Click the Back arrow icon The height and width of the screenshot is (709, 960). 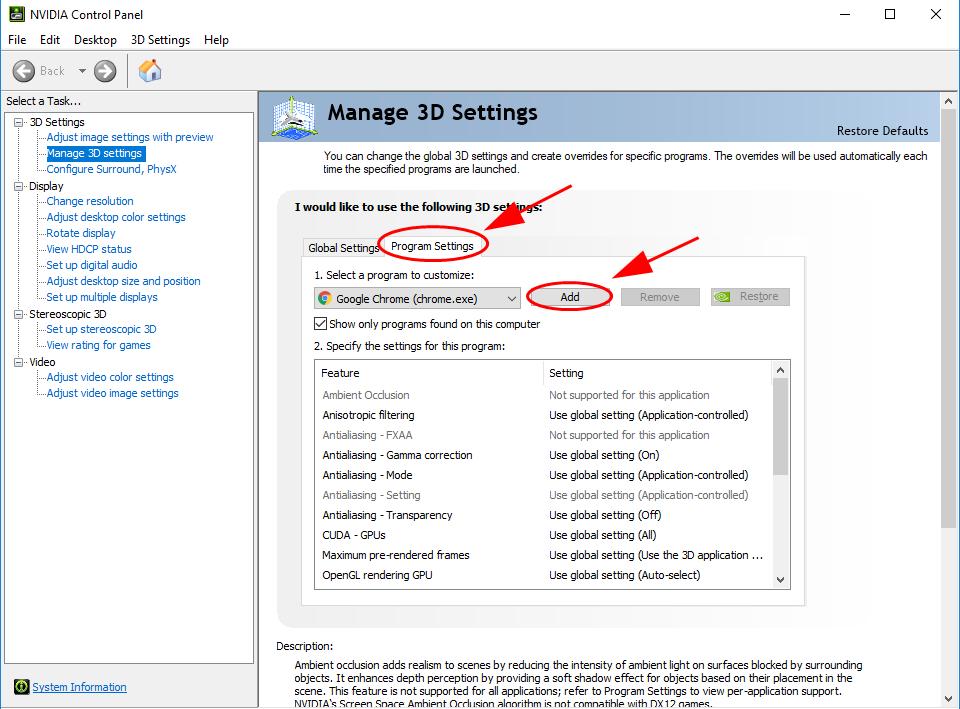point(25,71)
